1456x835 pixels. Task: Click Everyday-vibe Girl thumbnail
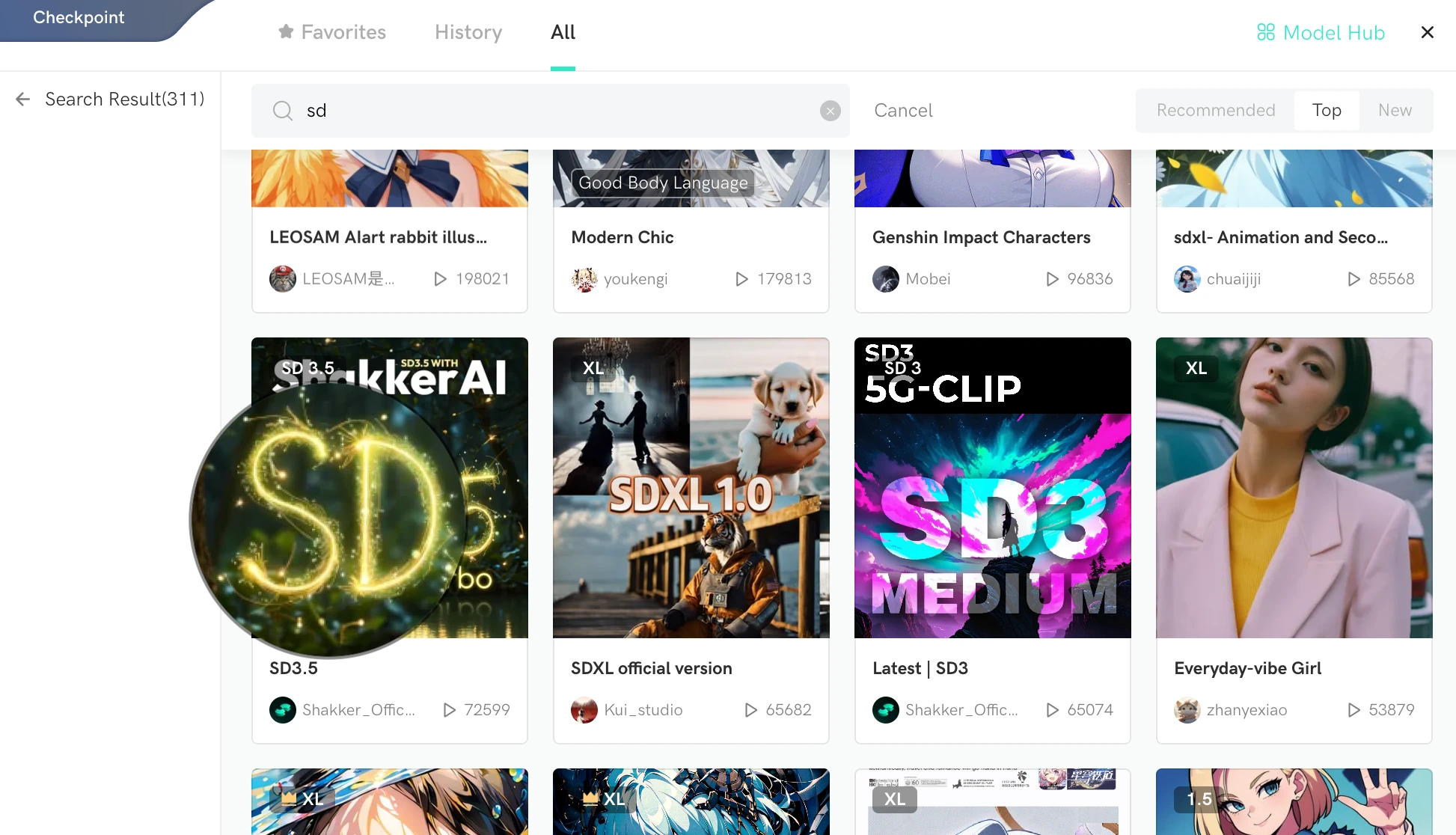[1294, 487]
